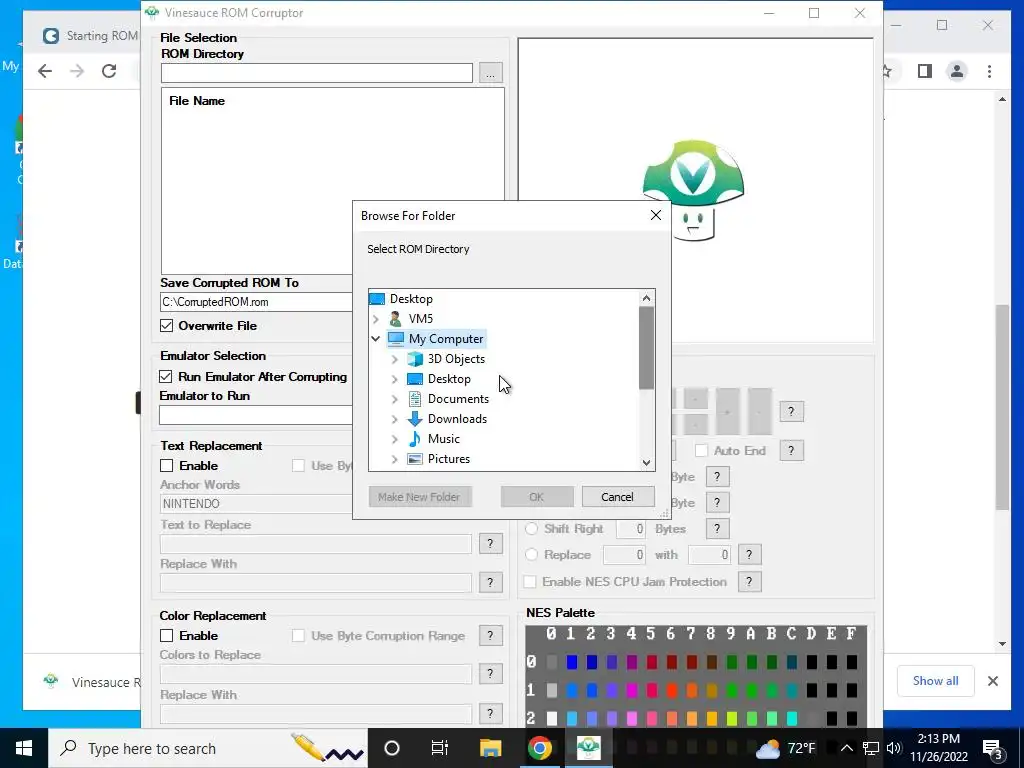Screen dimensions: 1024x768
Task: Click Chrome back arrow icon
Action: [x=45, y=71]
